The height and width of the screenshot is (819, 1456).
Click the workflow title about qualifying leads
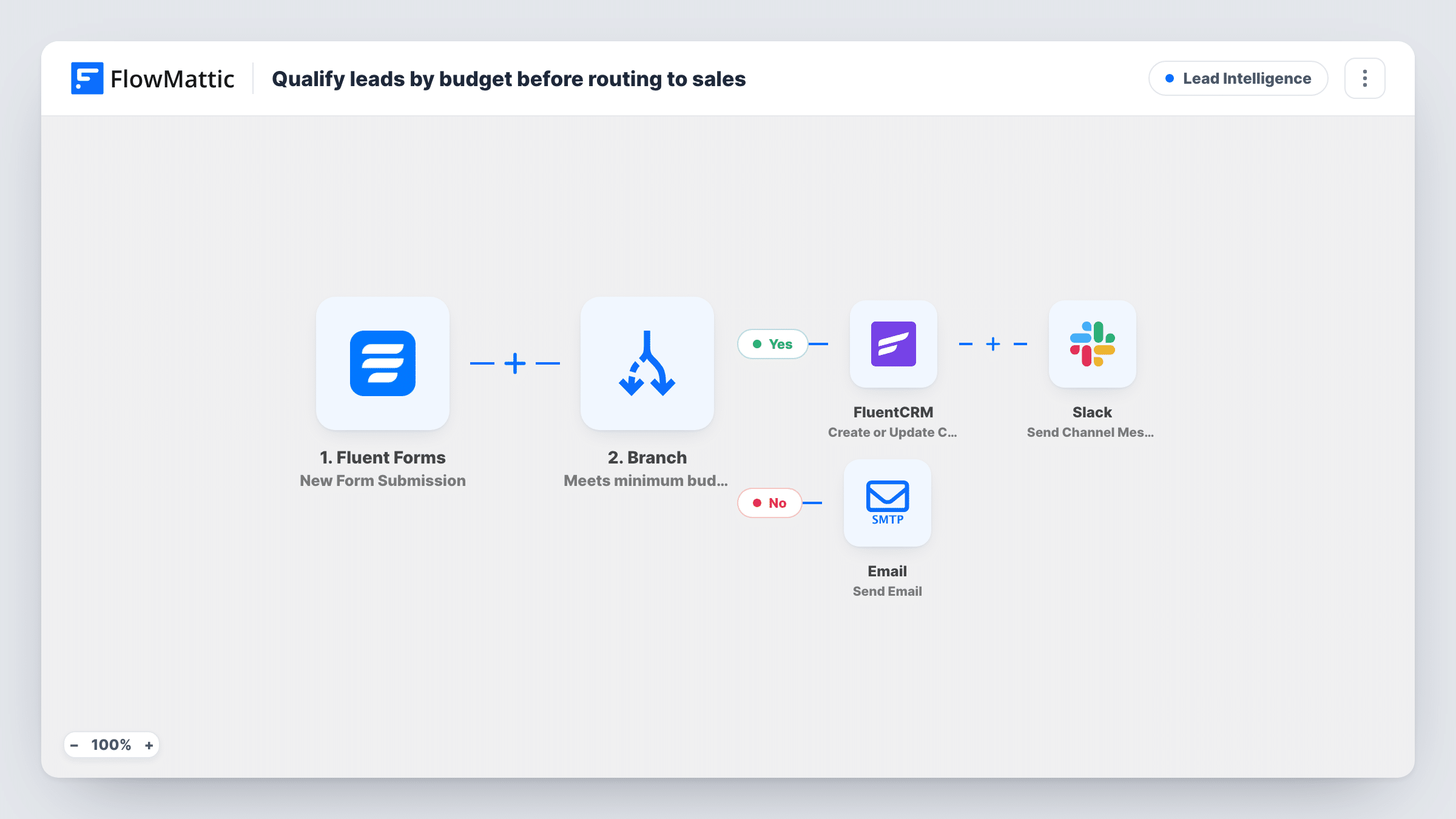pos(508,79)
